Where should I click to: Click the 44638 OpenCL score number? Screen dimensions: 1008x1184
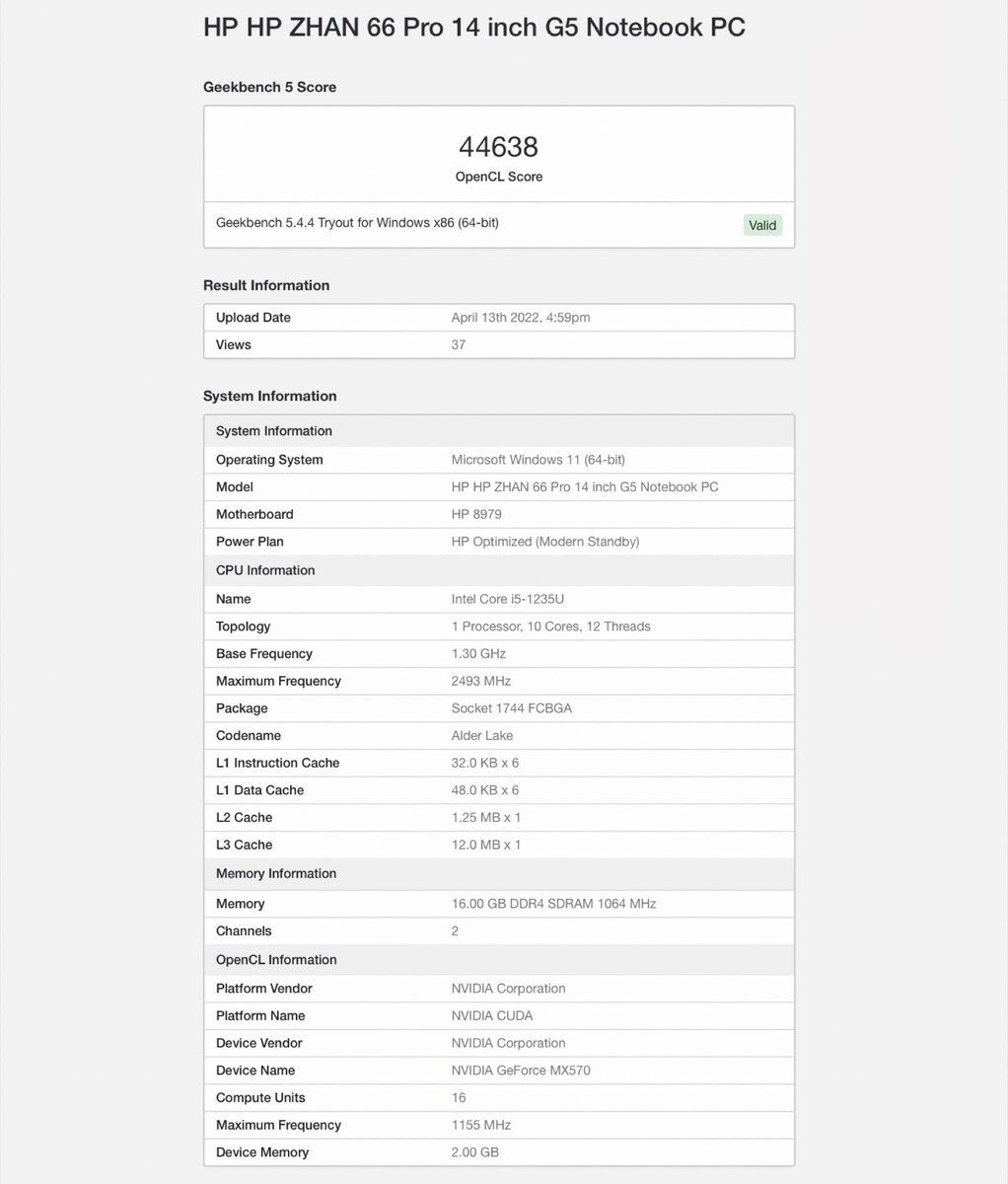[498, 147]
